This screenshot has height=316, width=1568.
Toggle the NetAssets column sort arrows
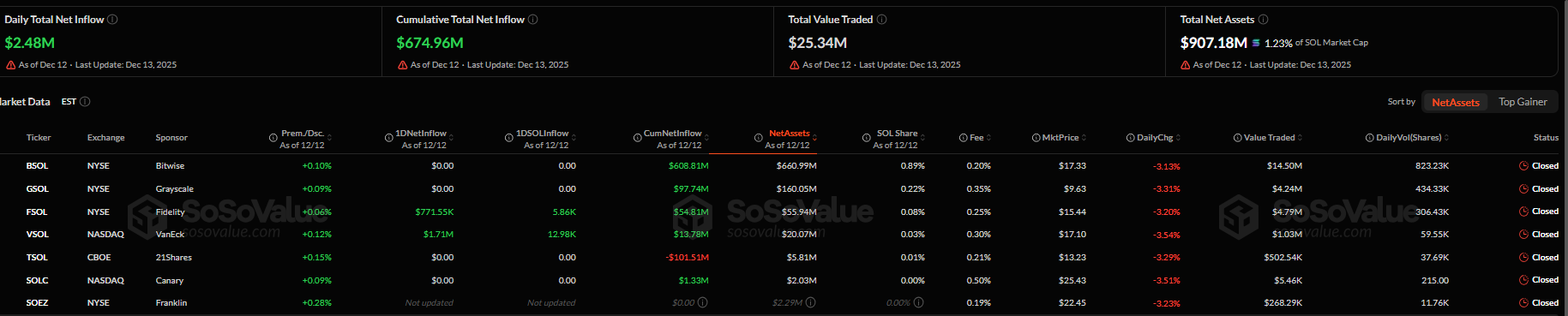point(814,138)
